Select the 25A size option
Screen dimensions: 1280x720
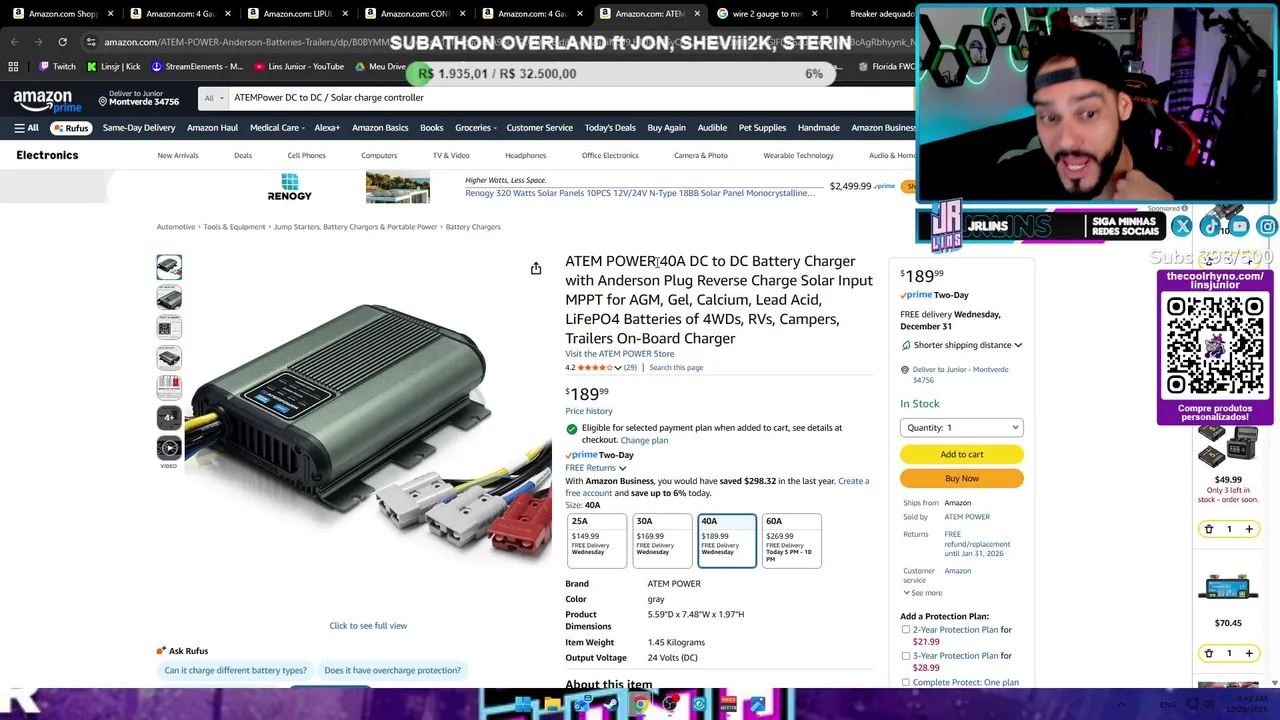point(596,541)
